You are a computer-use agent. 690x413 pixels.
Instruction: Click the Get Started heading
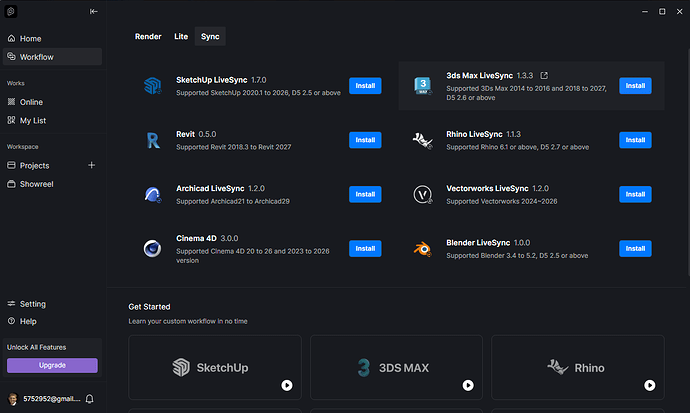[x=149, y=307]
